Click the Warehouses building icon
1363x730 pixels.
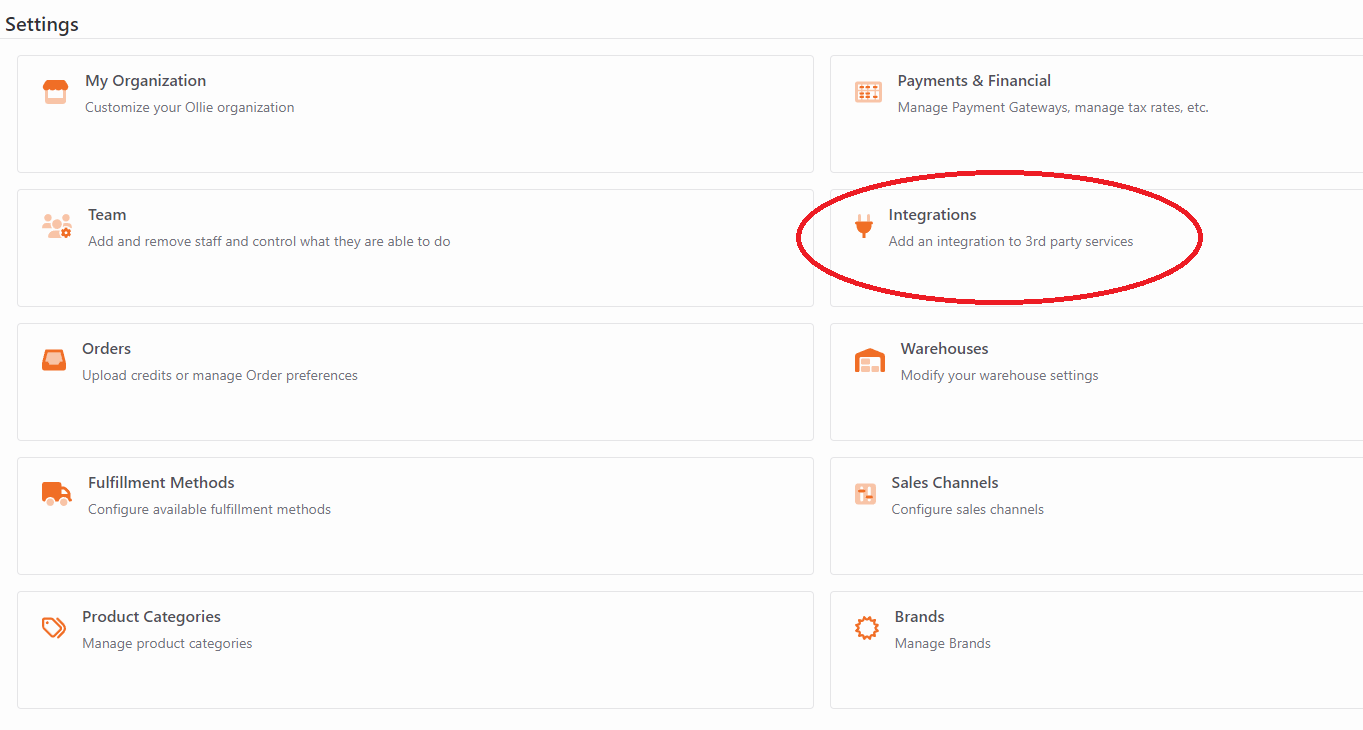click(870, 360)
